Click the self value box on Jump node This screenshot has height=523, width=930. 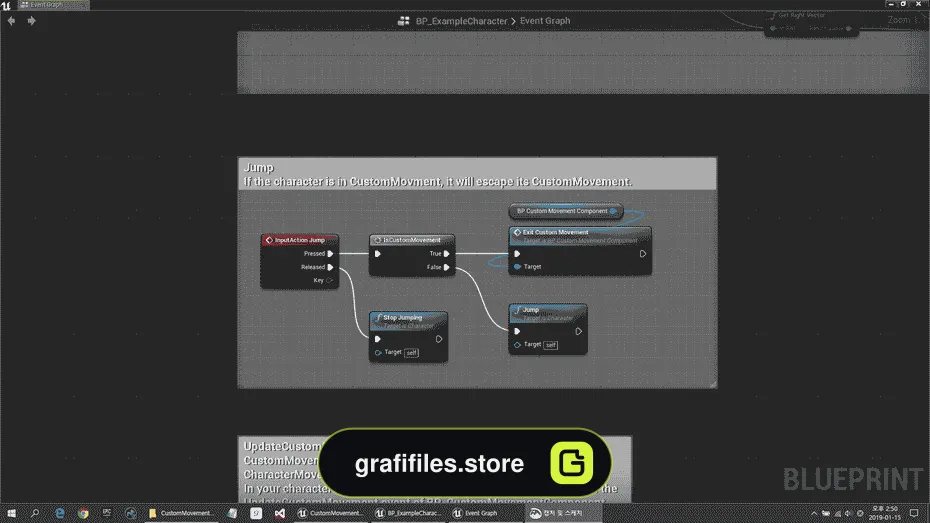[550, 345]
